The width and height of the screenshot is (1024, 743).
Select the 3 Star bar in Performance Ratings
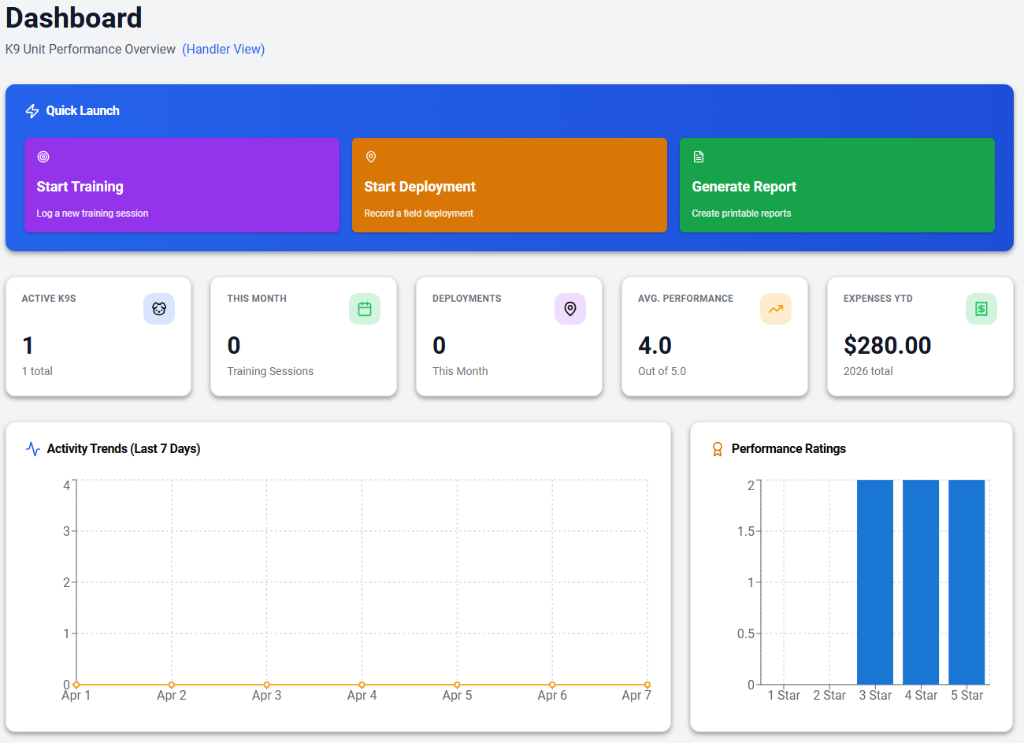[x=875, y=582]
